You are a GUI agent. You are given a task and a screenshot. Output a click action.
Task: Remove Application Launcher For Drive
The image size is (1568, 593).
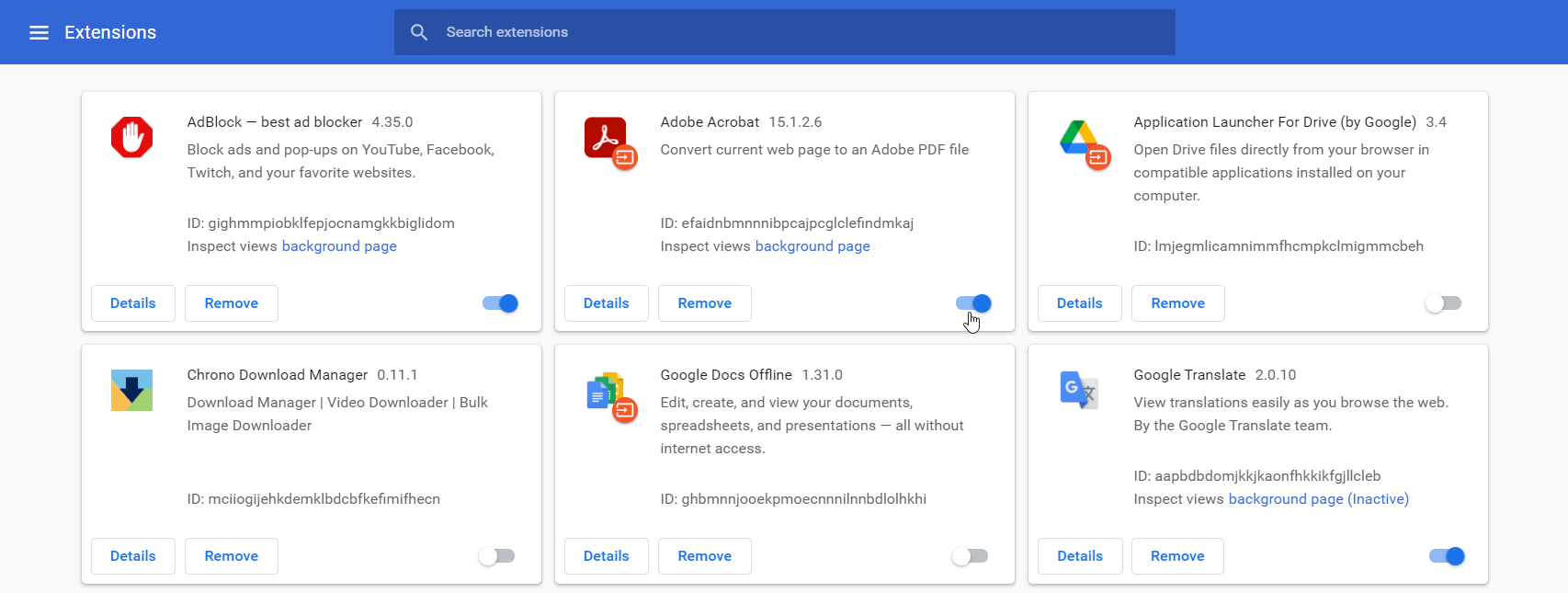[x=1178, y=303]
